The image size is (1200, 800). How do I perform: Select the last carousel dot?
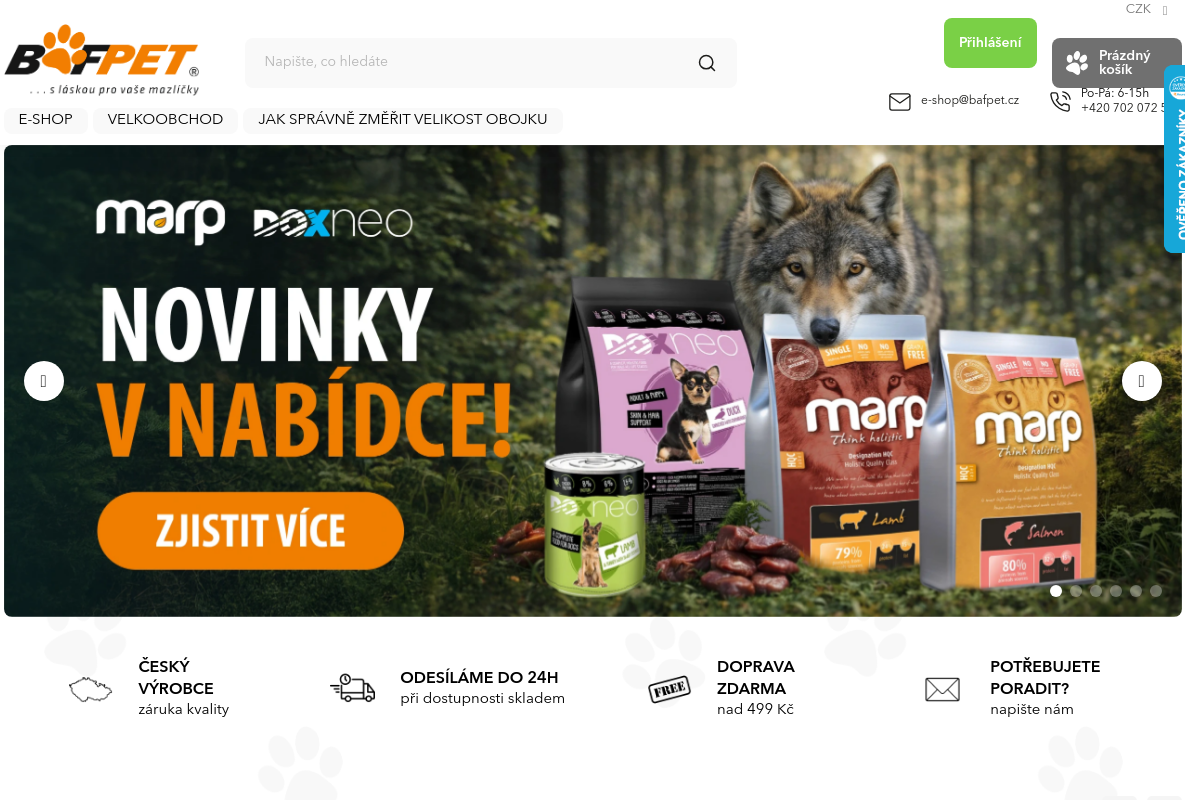click(x=1156, y=591)
